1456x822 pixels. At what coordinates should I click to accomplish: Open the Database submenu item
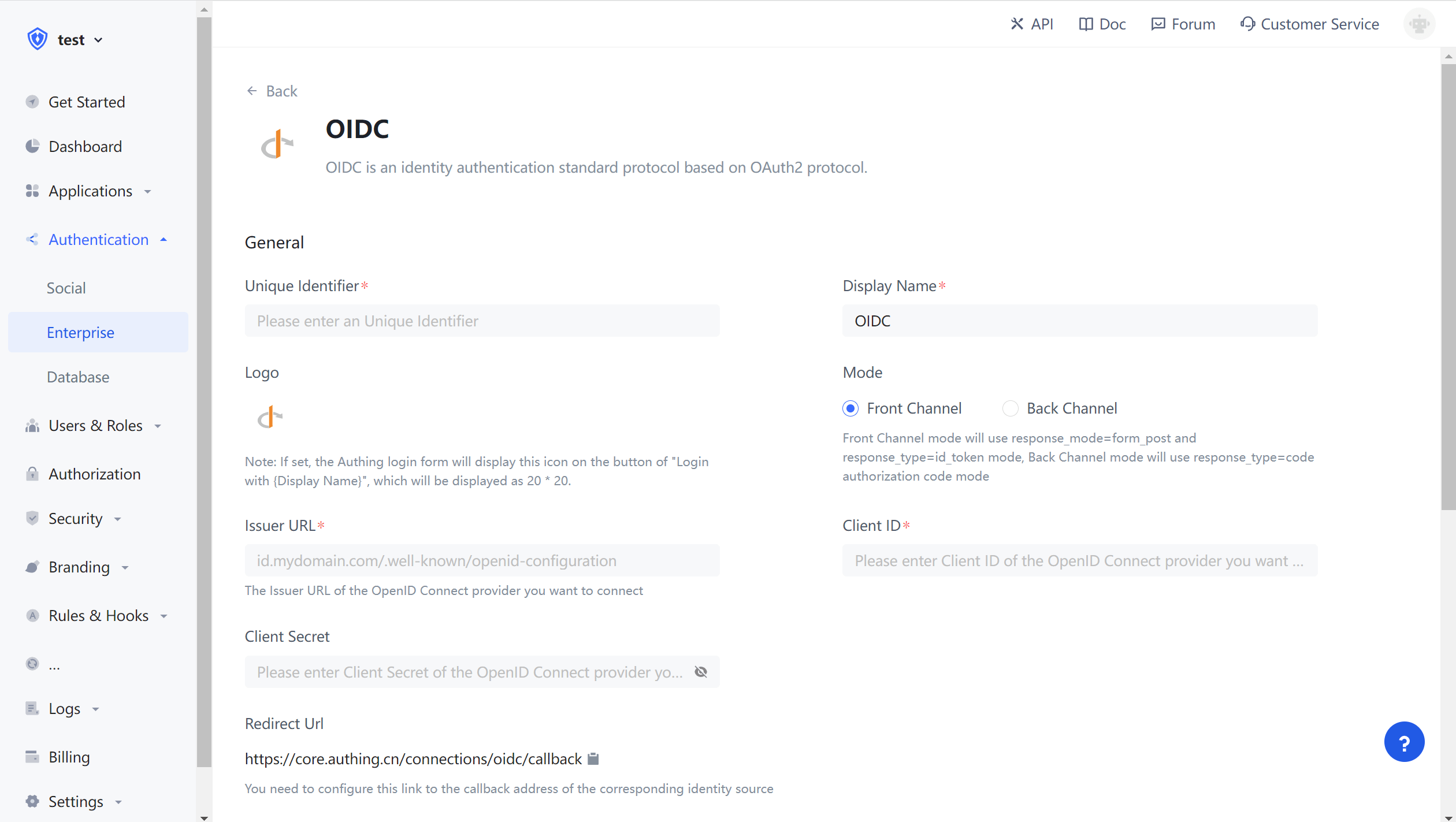[78, 377]
